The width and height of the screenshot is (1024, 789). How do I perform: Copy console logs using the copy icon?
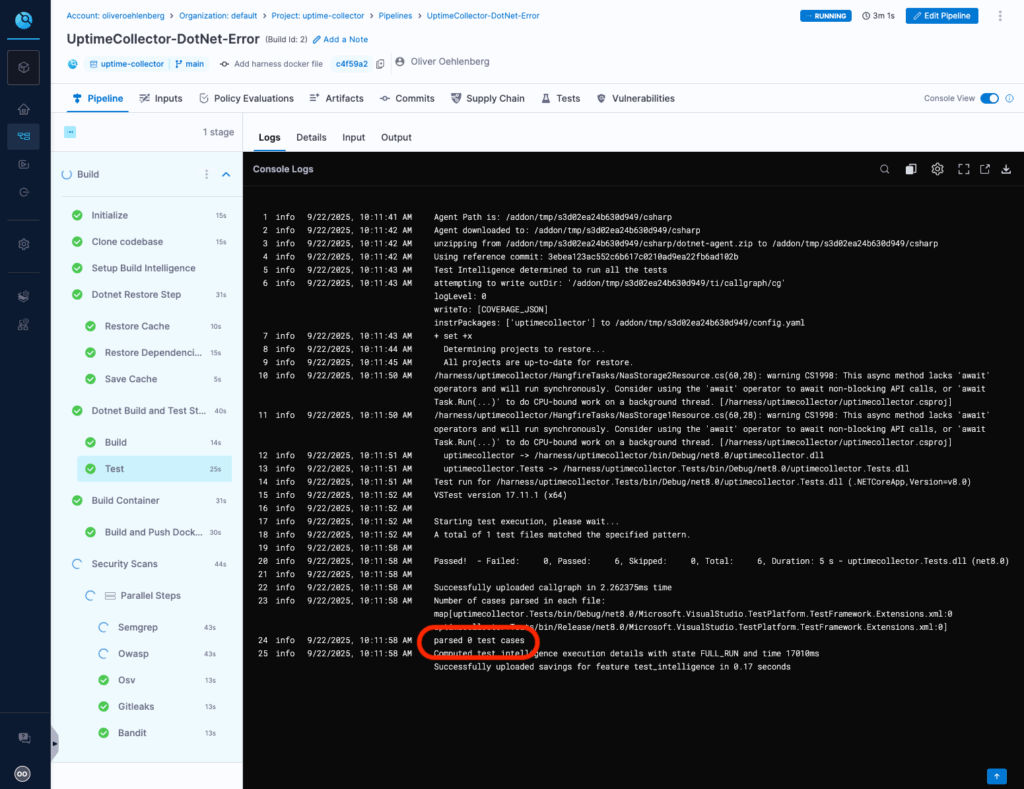(x=911, y=169)
